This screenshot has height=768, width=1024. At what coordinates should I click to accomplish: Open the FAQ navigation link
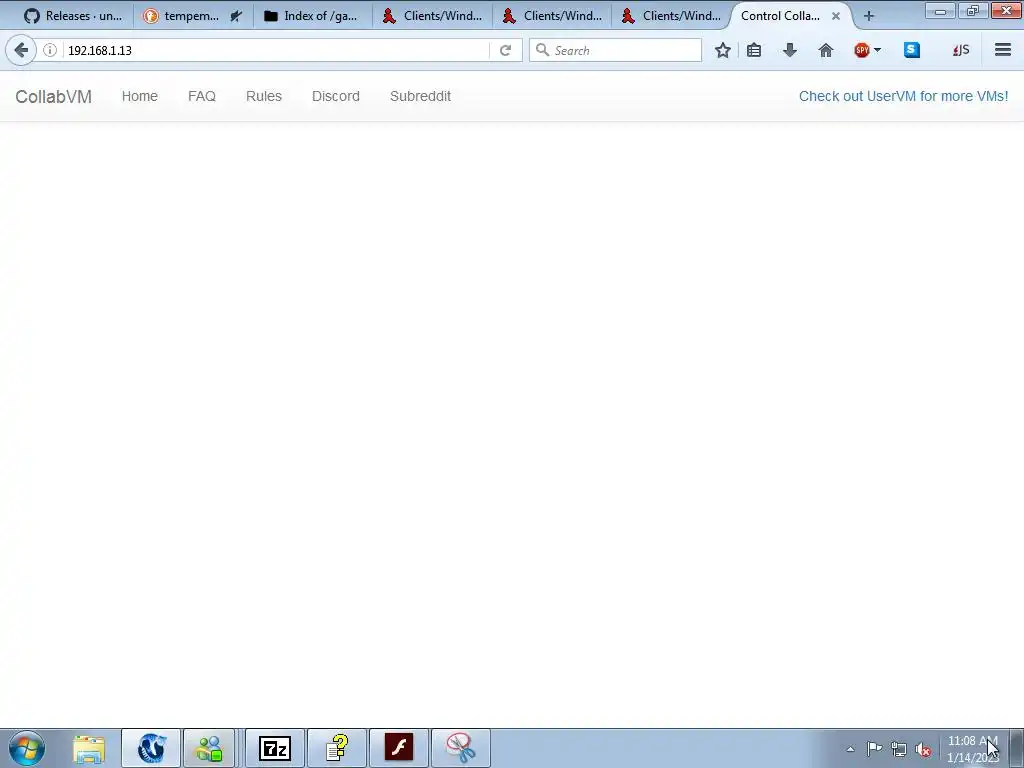click(202, 96)
